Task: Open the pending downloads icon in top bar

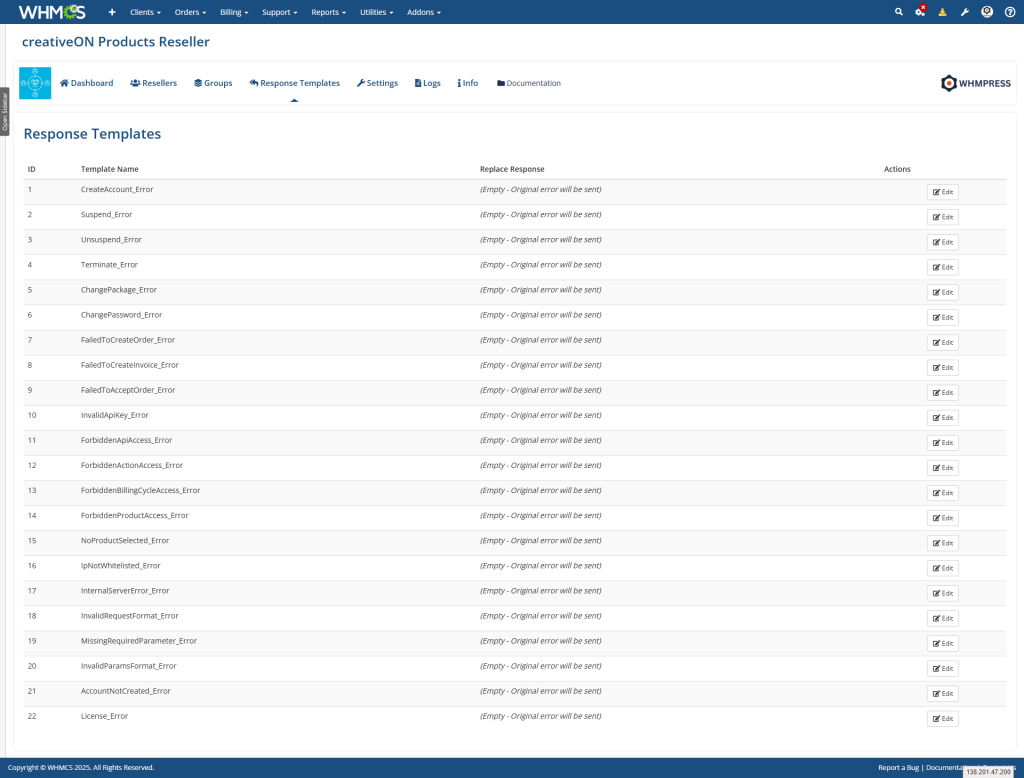Action: coord(942,11)
